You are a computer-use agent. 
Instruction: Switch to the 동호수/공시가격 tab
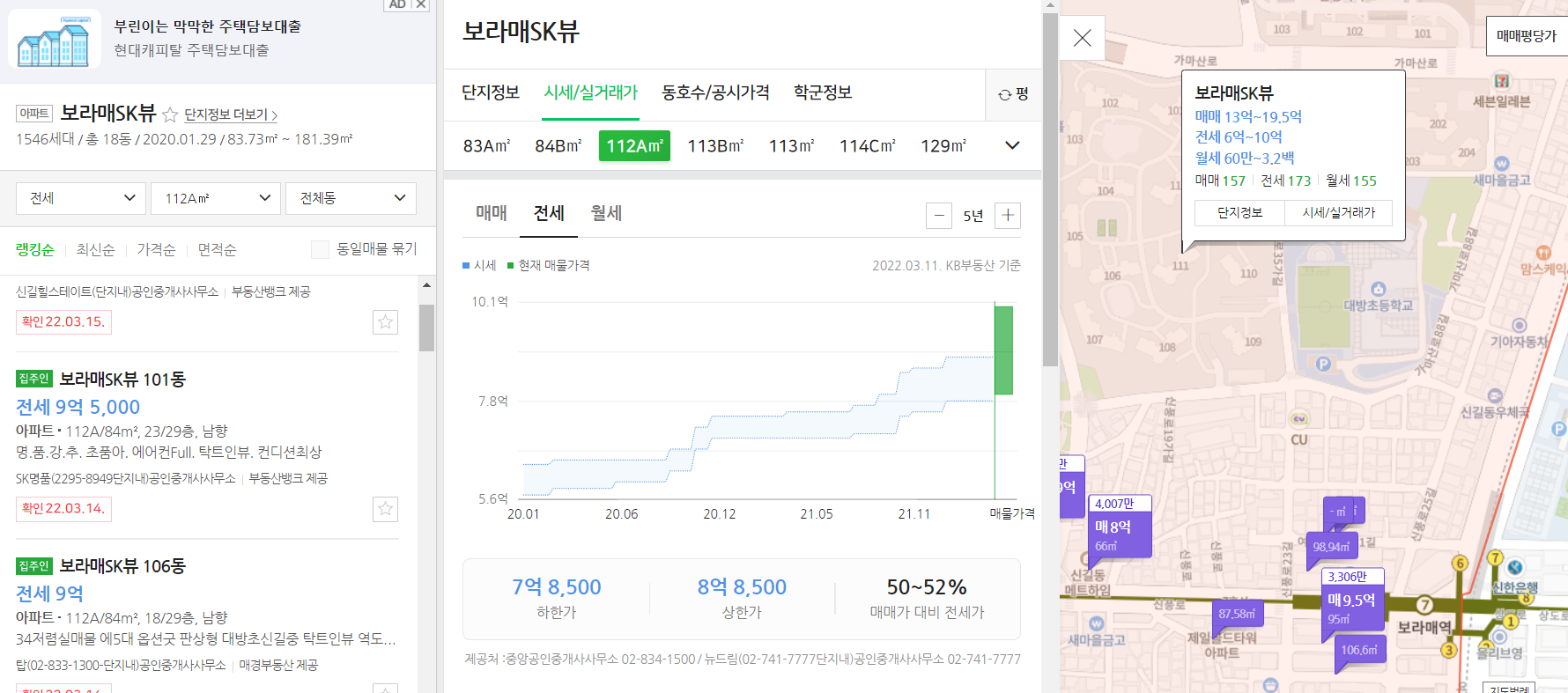715,92
